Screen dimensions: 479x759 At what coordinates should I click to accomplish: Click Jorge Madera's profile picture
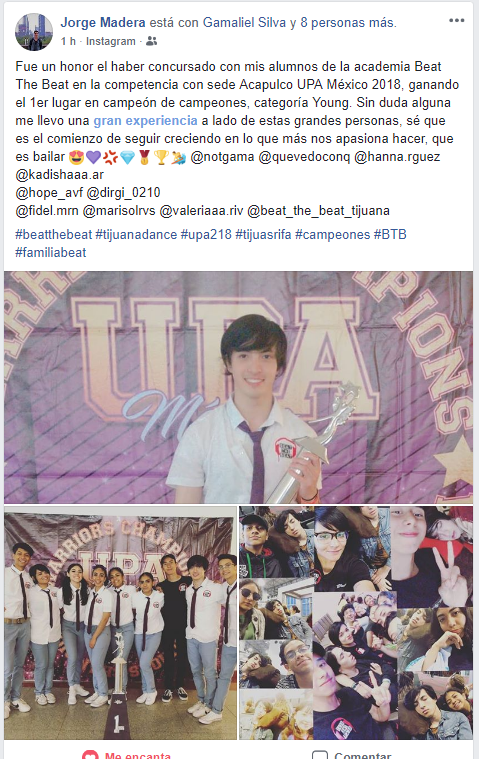coord(34,32)
